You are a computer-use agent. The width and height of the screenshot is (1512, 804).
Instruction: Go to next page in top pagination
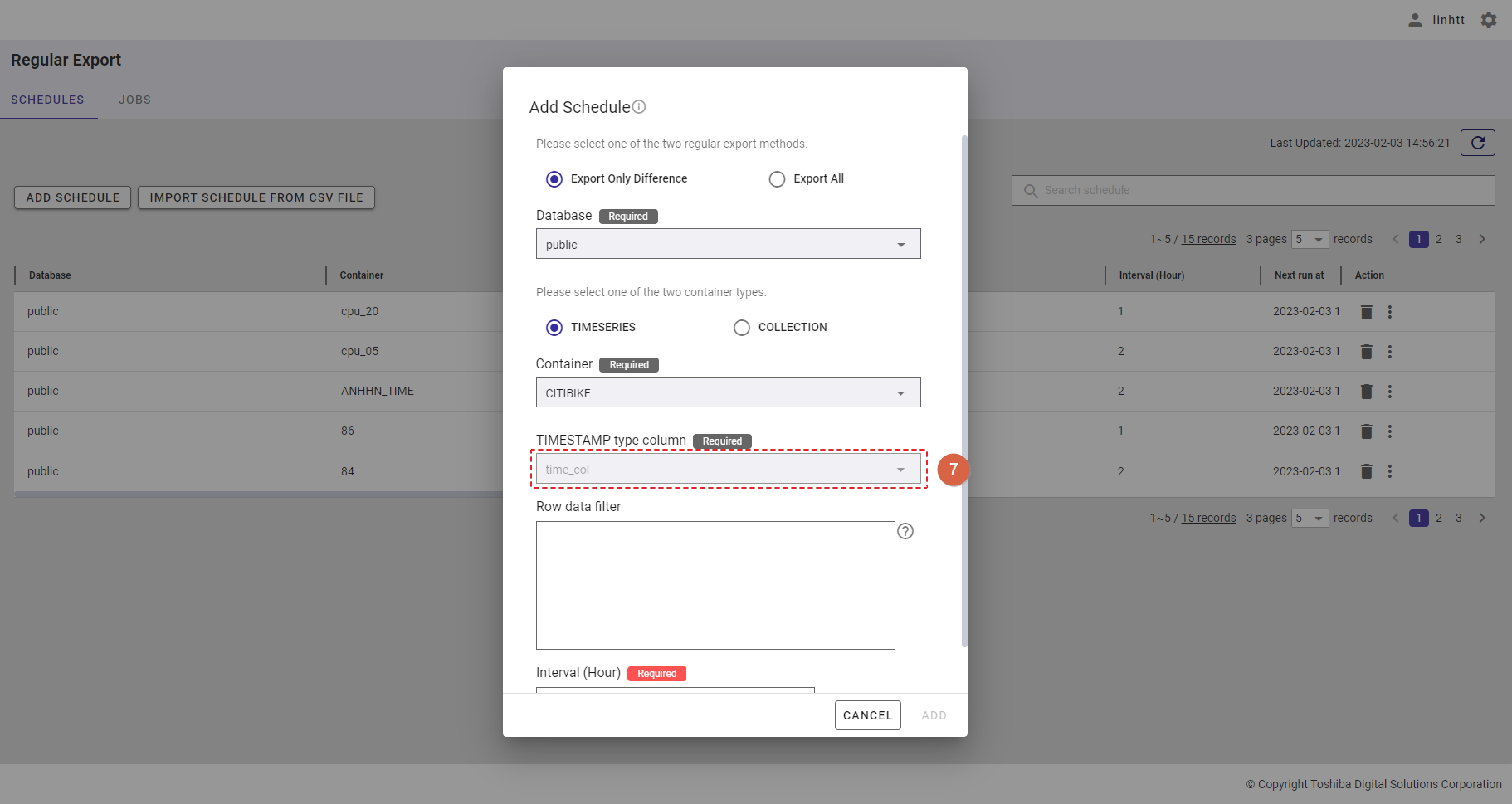pyautogui.click(x=1482, y=239)
